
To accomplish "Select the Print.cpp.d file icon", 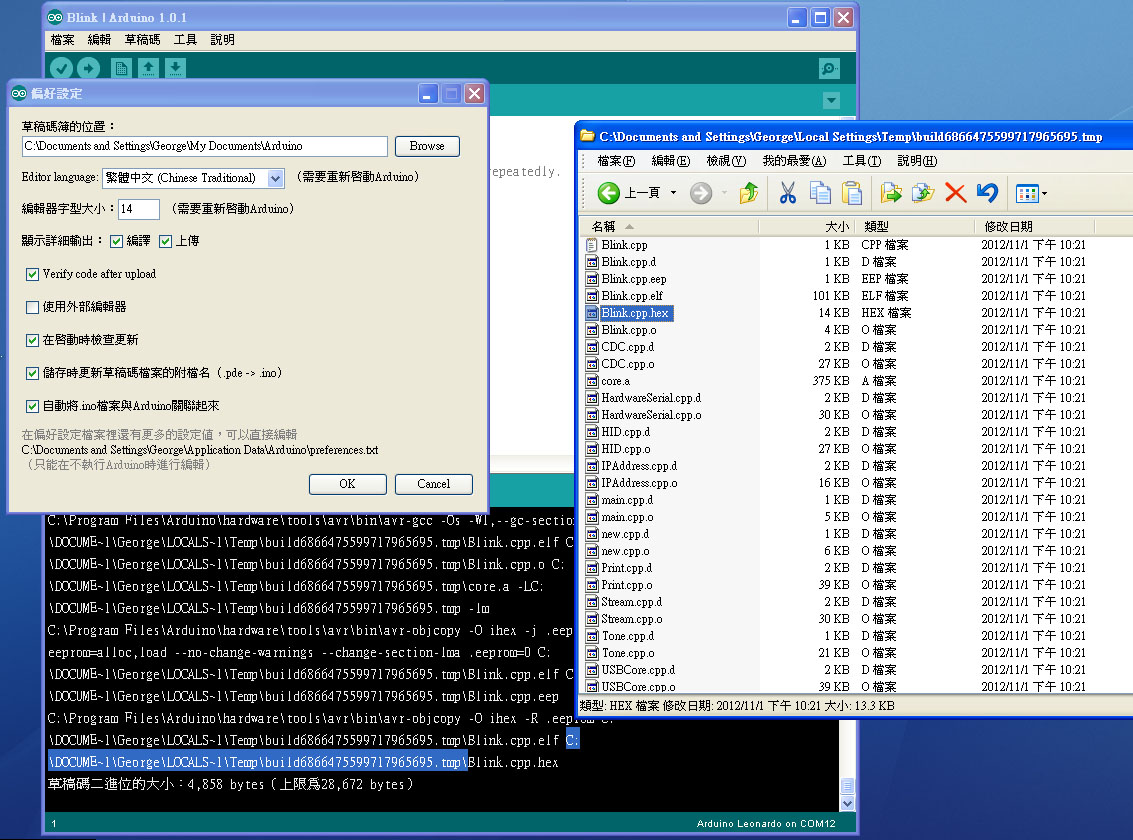I will (592, 568).
